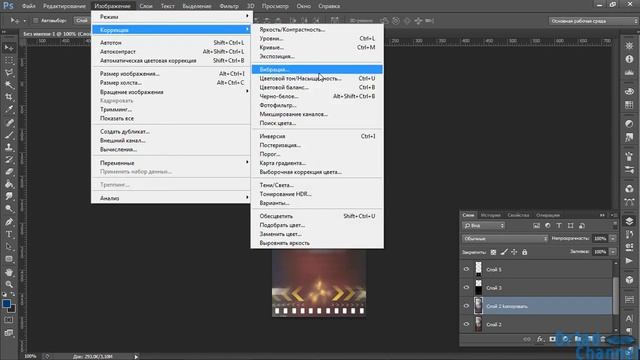Switch to the Операции tab
The width and height of the screenshot is (640, 360).
click(x=548, y=215)
